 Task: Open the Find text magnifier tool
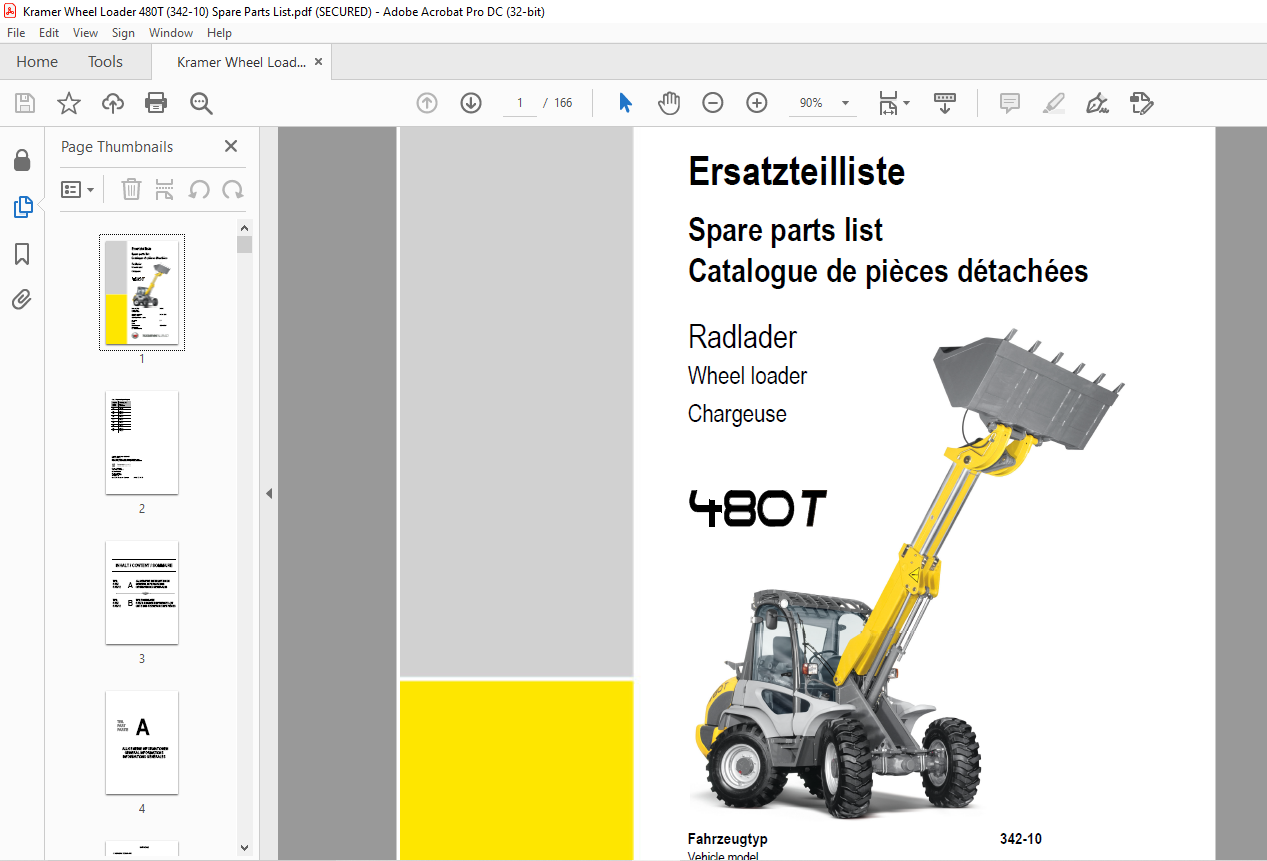[x=201, y=103]
